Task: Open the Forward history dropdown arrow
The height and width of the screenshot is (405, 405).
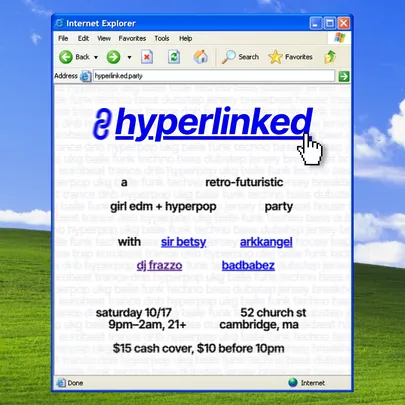Action: (x=129, y=57)
